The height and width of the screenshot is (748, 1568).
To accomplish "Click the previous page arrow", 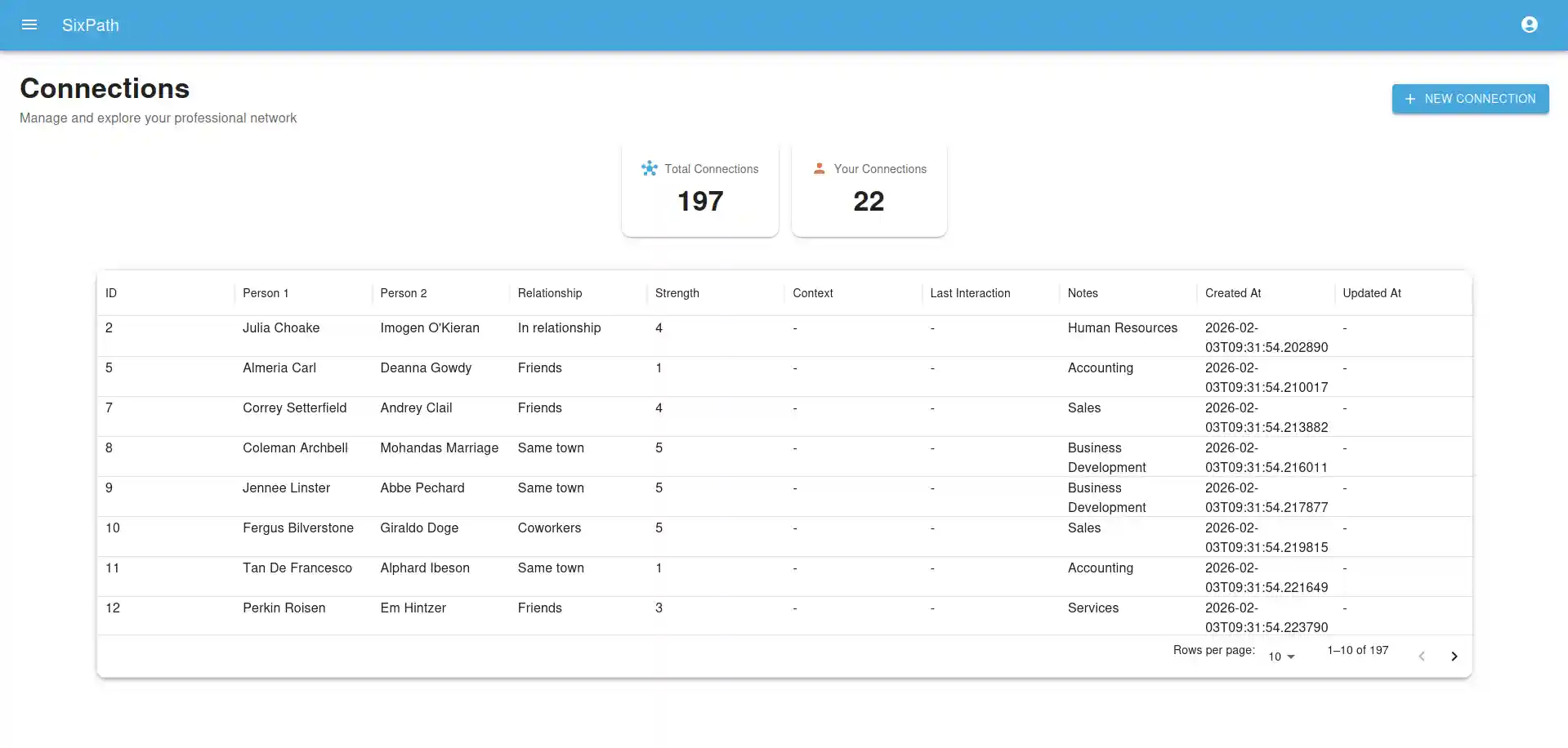I will (1422, 657).
